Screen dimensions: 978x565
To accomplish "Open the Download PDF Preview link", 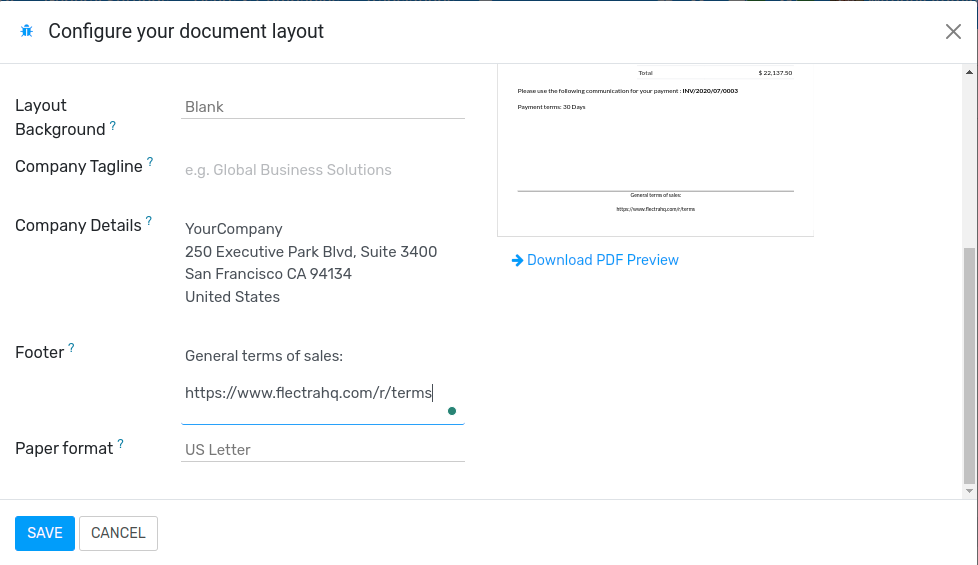I will pyautogui.click(x=602, y=260).
